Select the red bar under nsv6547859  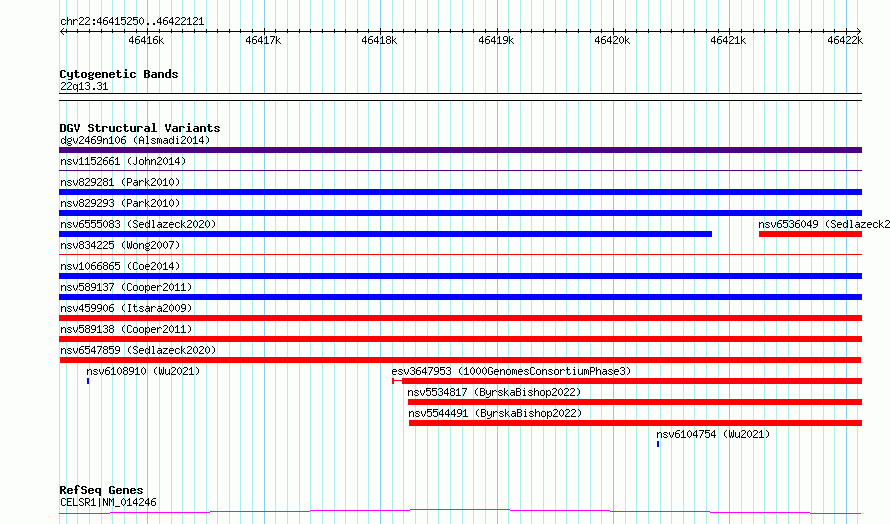460,360
